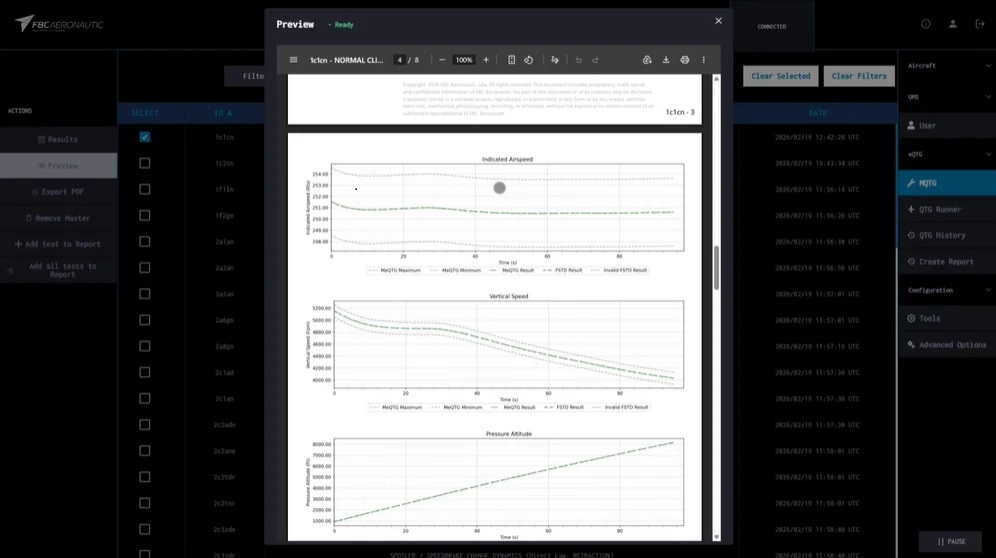Click the PDF preview vertical scrollbar thumb

click(x=716, y=268)
